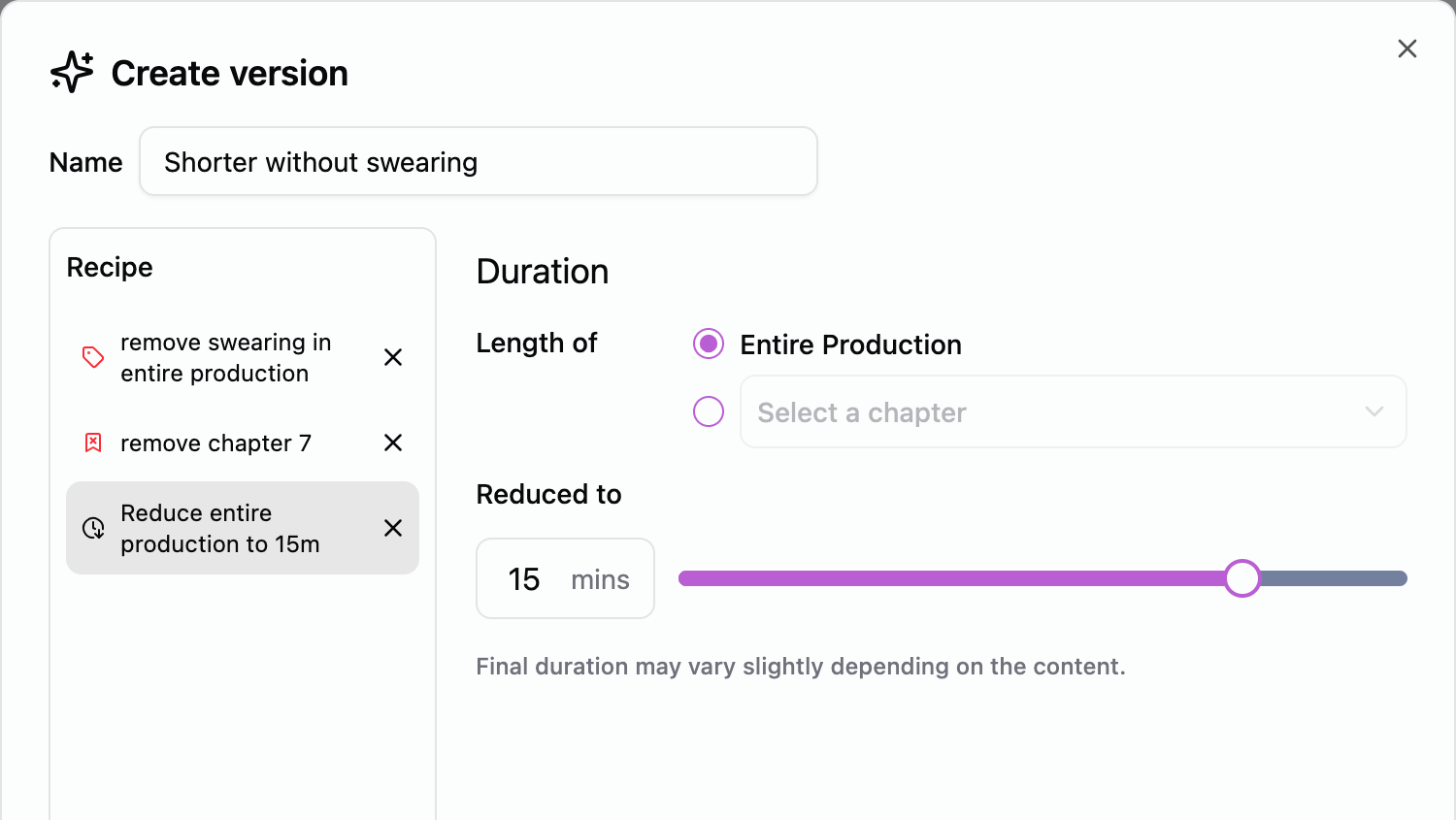Click the bookmark icon next to remove chapter 7
The width and height of the screenshot is (1456, 820).
92,443
